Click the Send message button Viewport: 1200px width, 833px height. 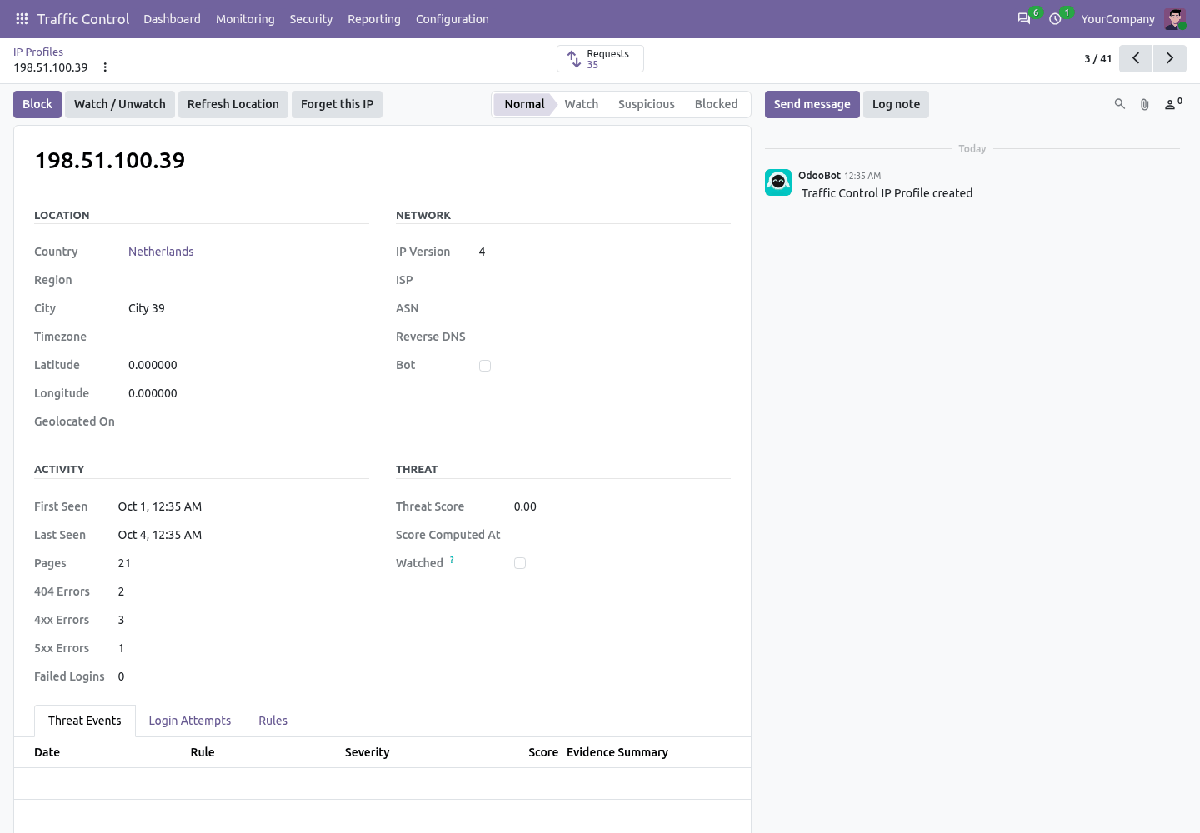pos(812,104)
